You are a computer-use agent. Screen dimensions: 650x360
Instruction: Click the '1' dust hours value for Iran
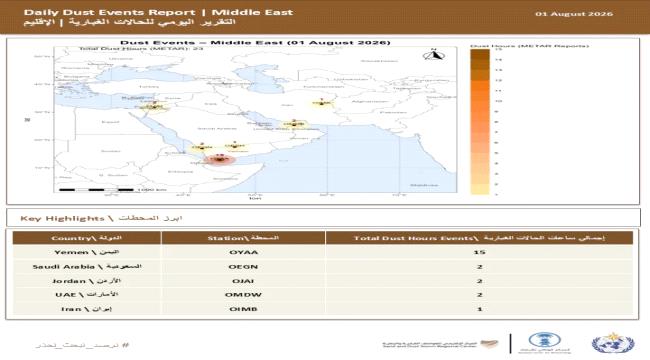pyautogui.click(x=479, y=309)
